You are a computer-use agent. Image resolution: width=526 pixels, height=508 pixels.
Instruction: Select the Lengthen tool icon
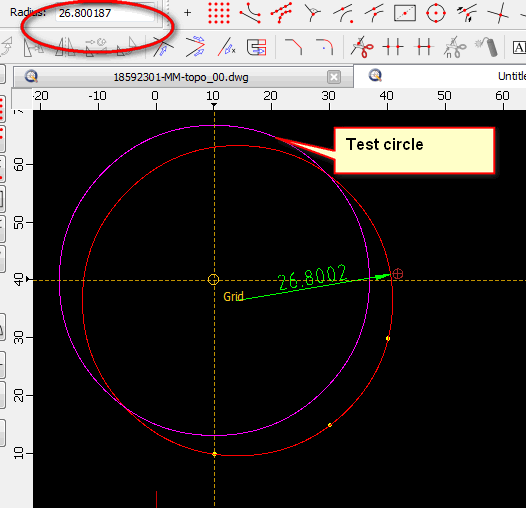coord(226,46)
